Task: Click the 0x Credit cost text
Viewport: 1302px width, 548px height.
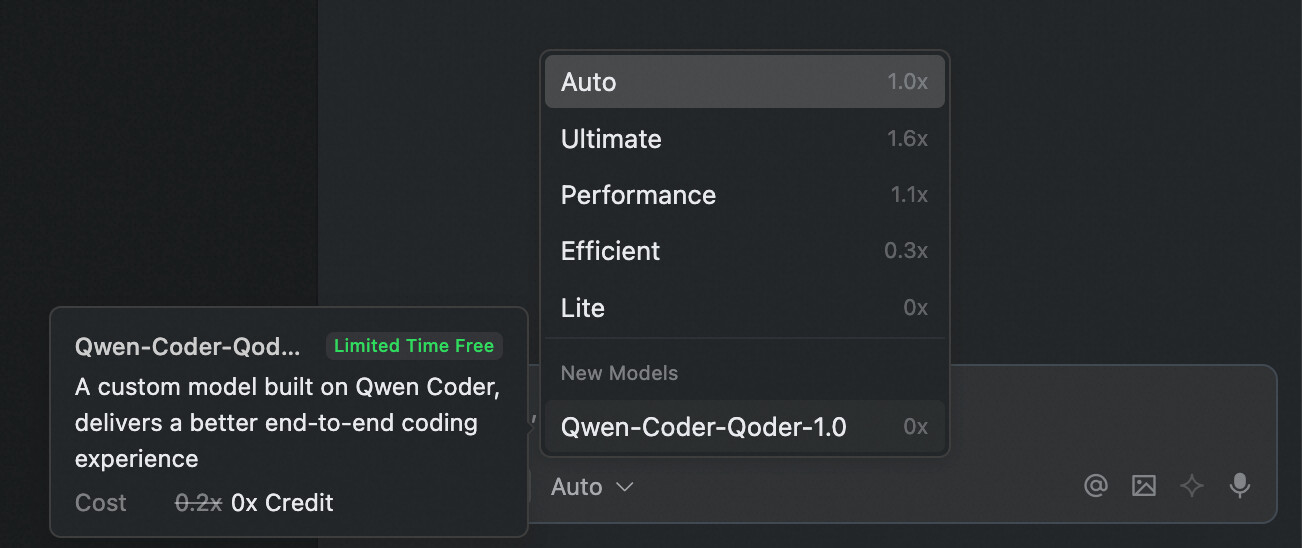Action: pos(282,502)
